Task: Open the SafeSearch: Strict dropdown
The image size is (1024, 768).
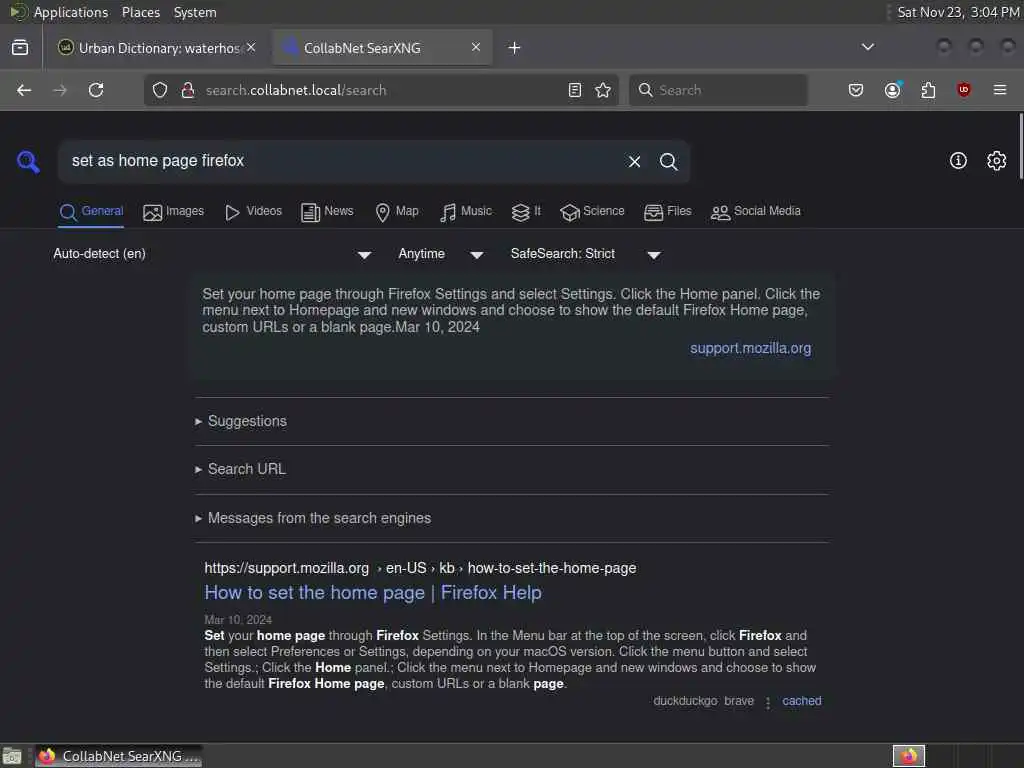Action: pos(586,254)
